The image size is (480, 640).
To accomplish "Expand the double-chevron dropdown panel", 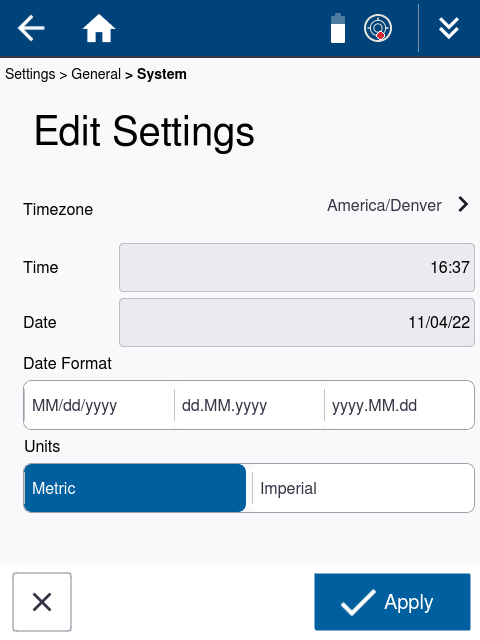I will coord(449,28).
